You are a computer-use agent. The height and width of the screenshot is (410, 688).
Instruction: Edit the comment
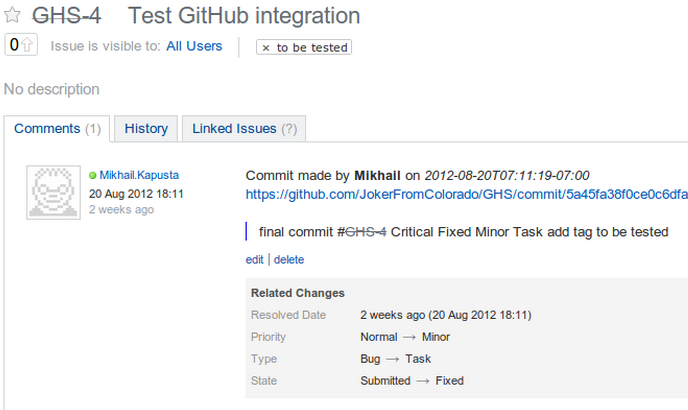[x=254, y=259]
